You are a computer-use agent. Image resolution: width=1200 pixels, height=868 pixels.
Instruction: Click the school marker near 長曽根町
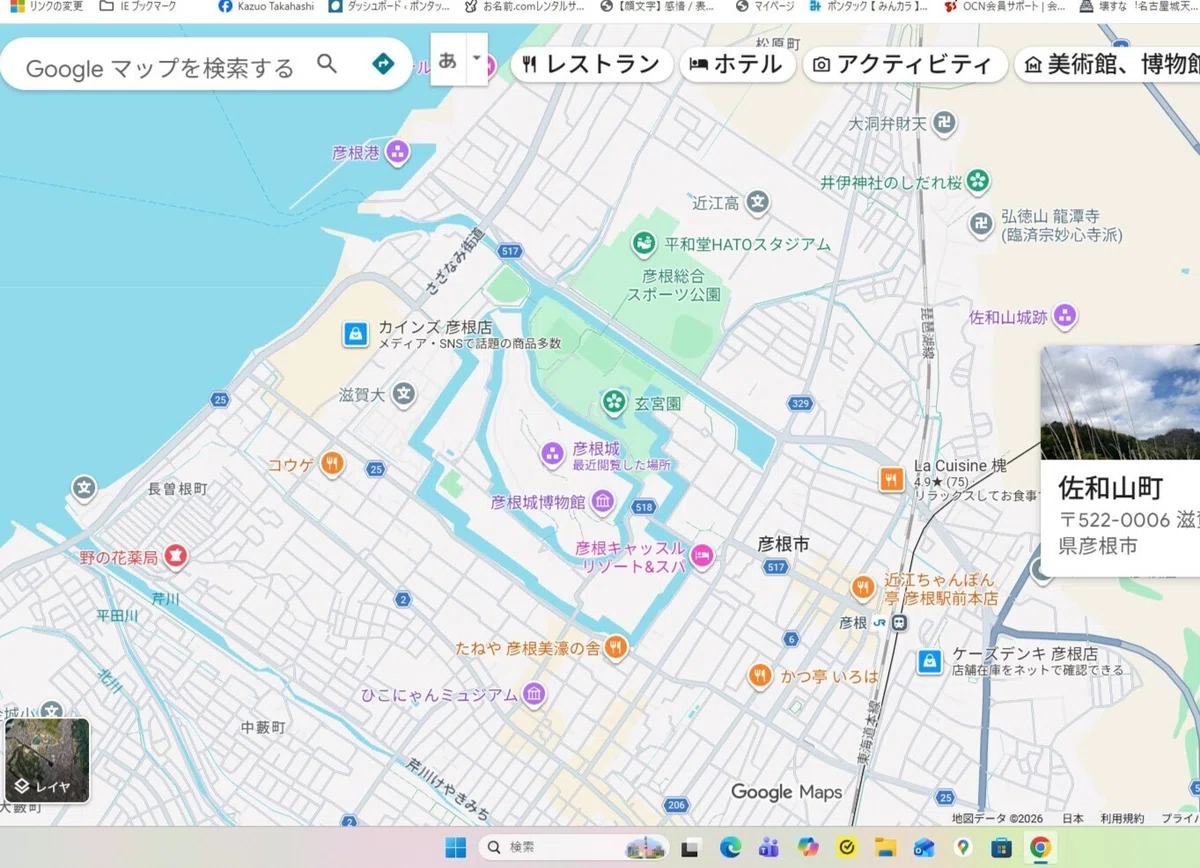coord(84,488)
